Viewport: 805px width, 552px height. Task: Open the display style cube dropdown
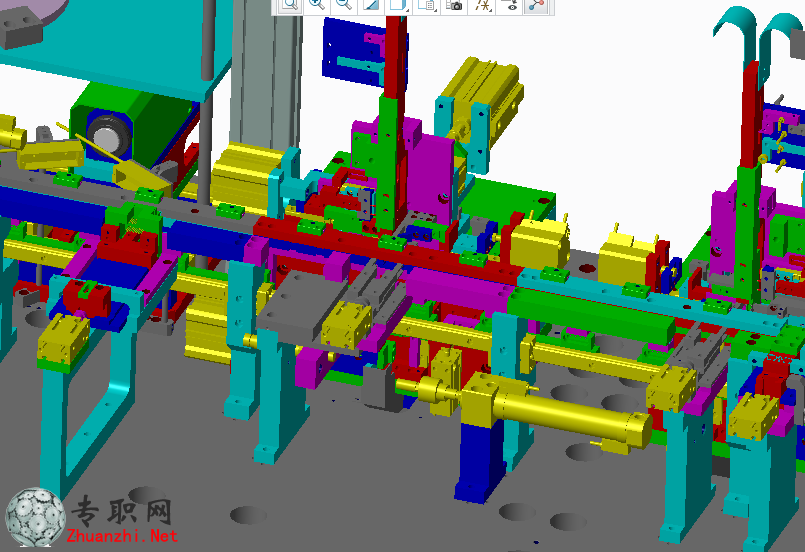click(x=398, y=5)
